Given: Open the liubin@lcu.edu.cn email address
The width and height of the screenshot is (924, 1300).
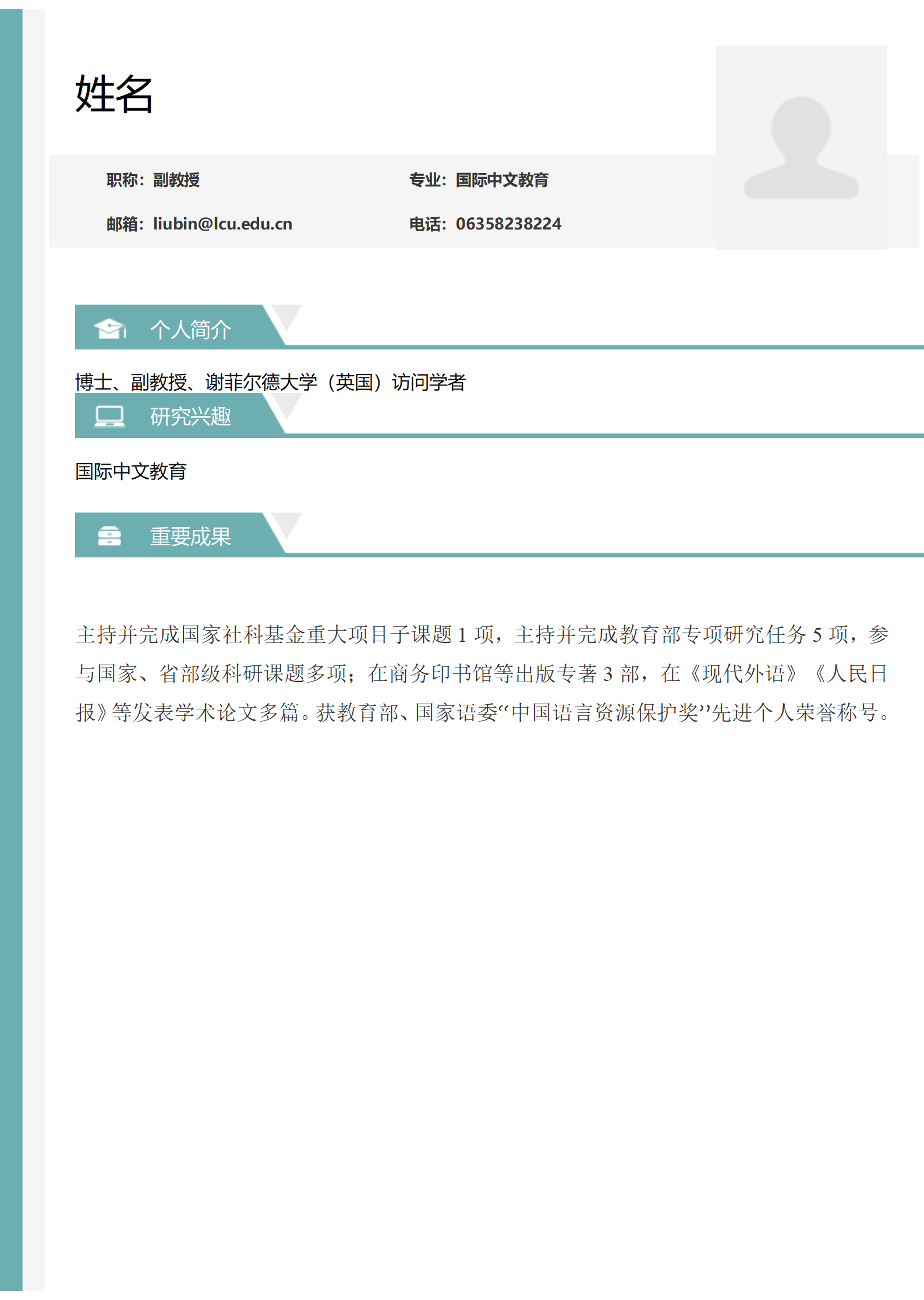Looking at the screenshot, I should [x=222, y=224].
